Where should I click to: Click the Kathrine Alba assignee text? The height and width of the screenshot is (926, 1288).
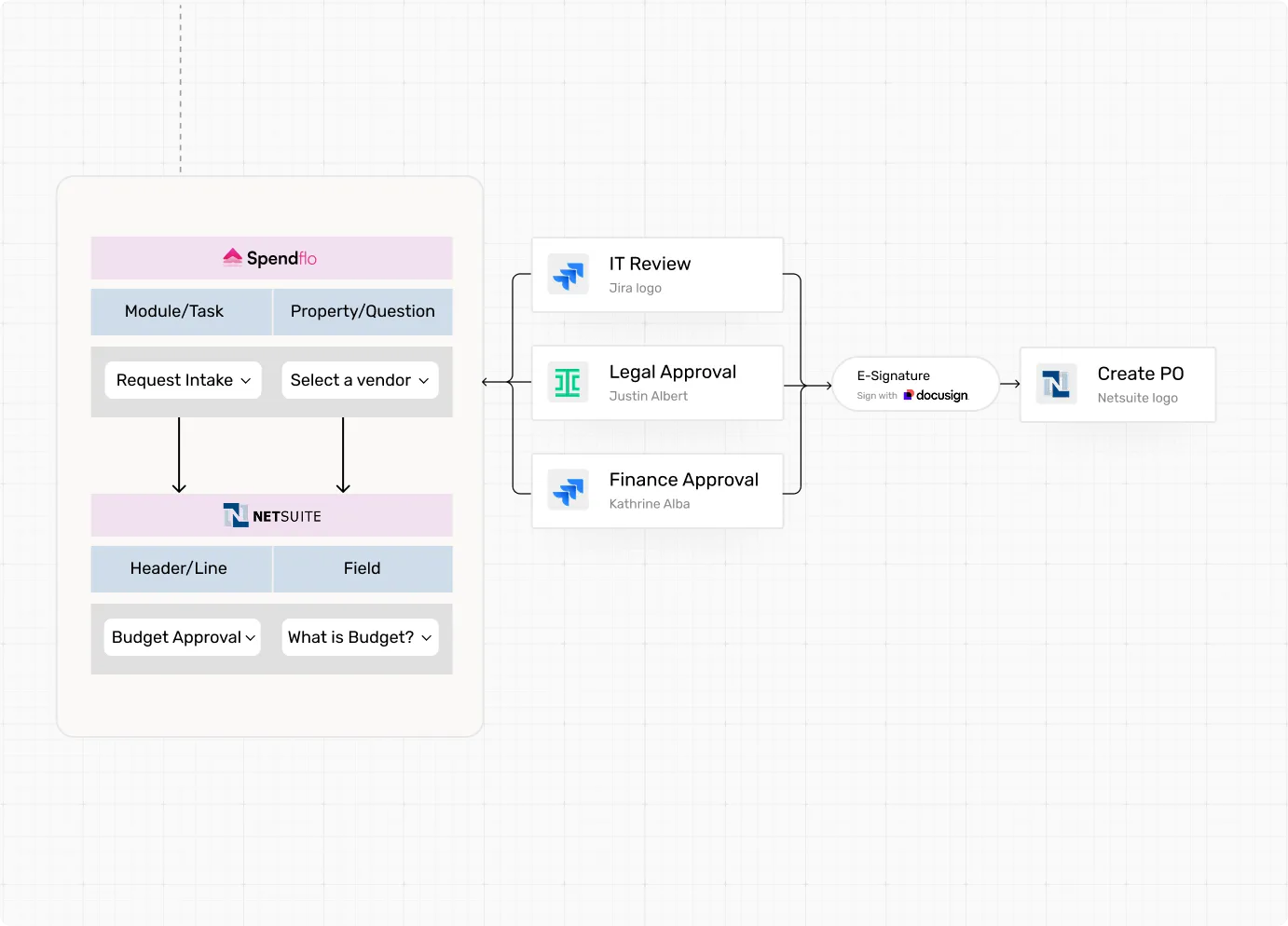(650, 504)
